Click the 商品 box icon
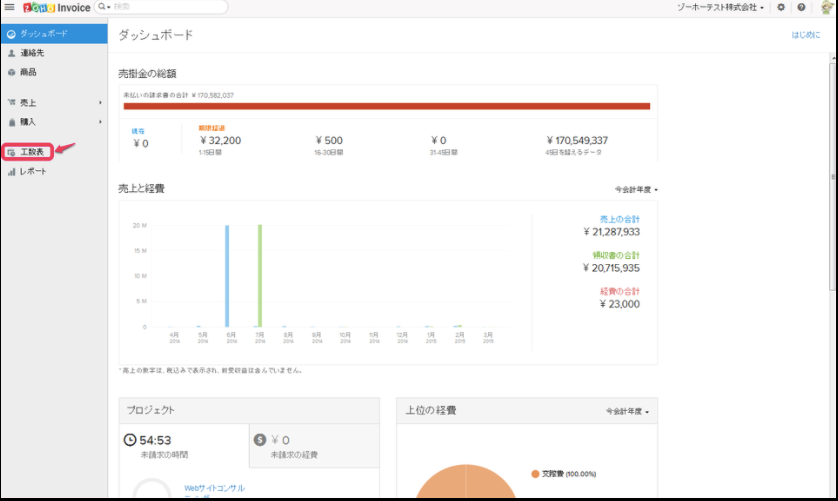This screenshot has height=501, width=838. (x=11, y=72)
